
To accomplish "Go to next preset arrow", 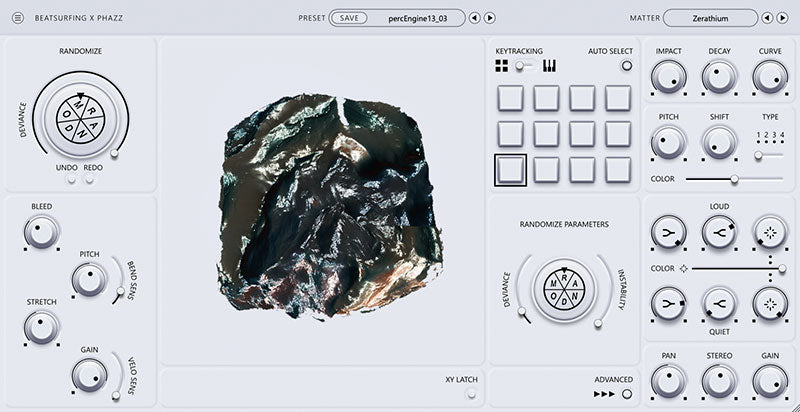I will (x=490, y=18).
